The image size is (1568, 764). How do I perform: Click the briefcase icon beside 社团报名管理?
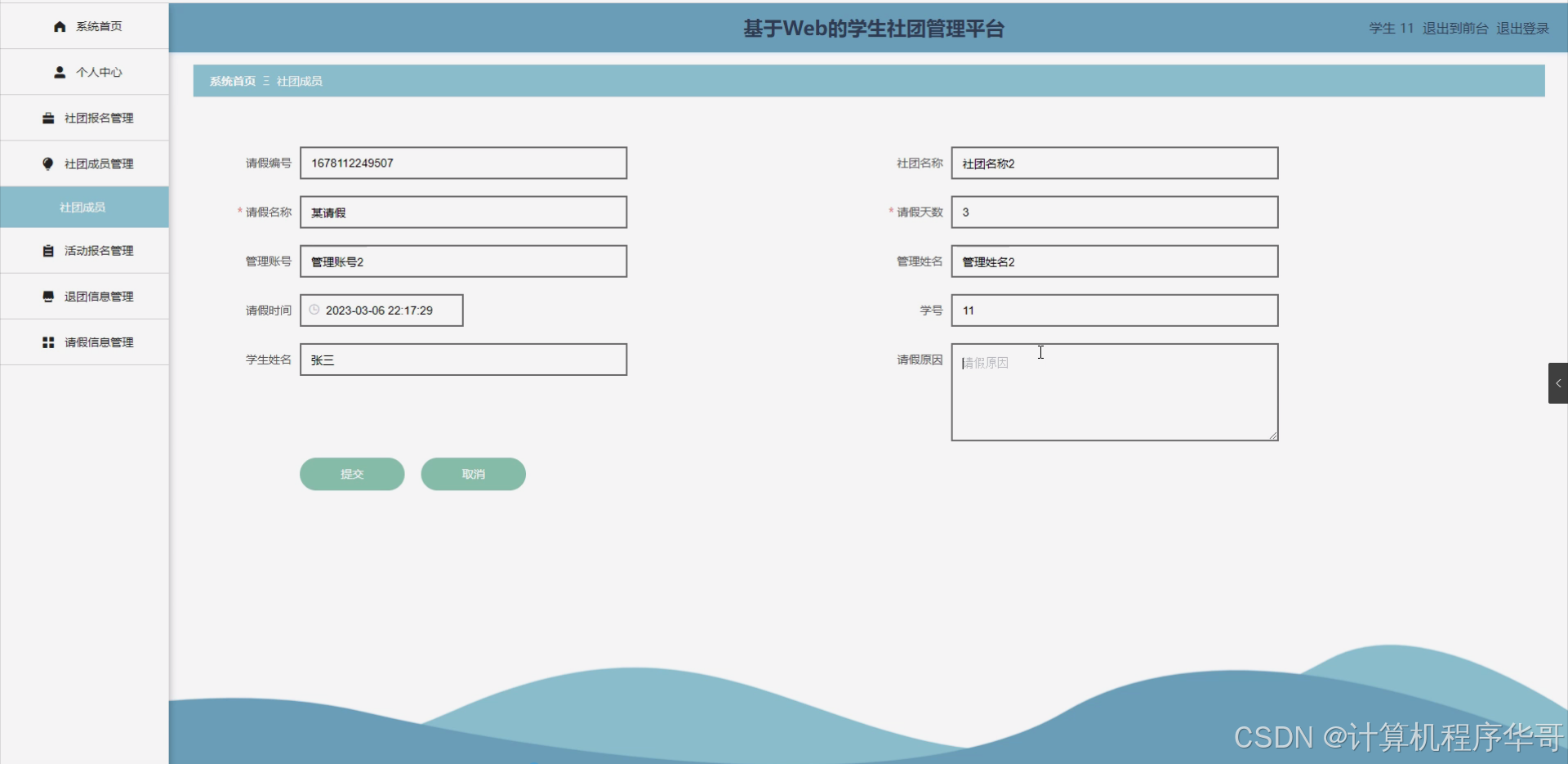click(x=48, y=118)
